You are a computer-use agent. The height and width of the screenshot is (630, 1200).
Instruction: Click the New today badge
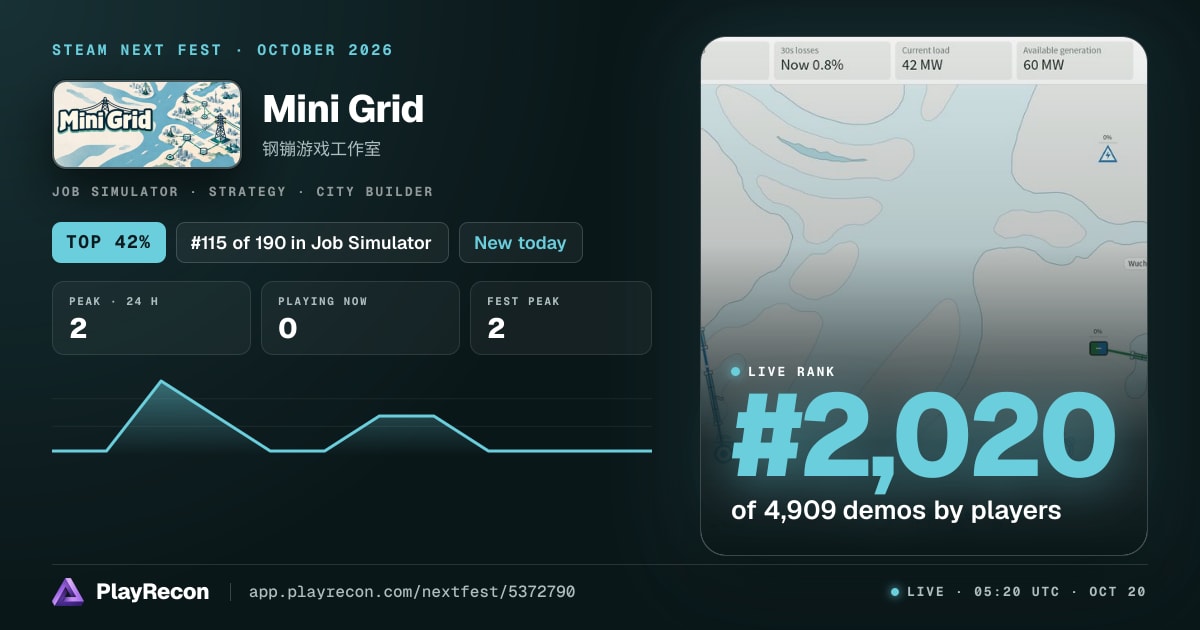[520, 243]
